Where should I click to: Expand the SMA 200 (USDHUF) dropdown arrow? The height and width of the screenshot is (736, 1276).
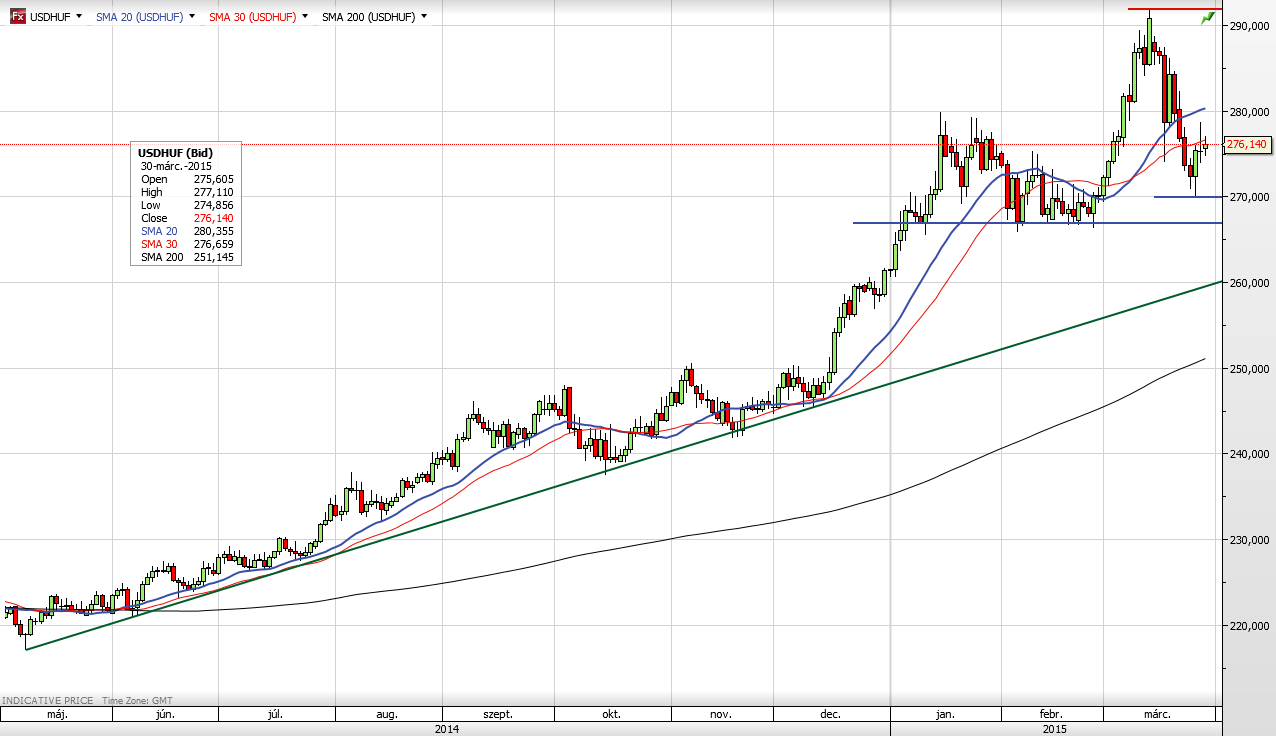point(424,17)
